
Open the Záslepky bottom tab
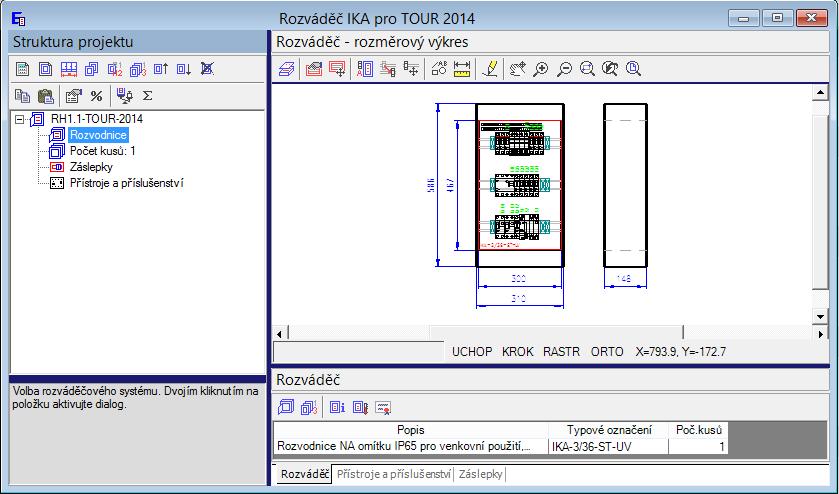tap(480, 474)
